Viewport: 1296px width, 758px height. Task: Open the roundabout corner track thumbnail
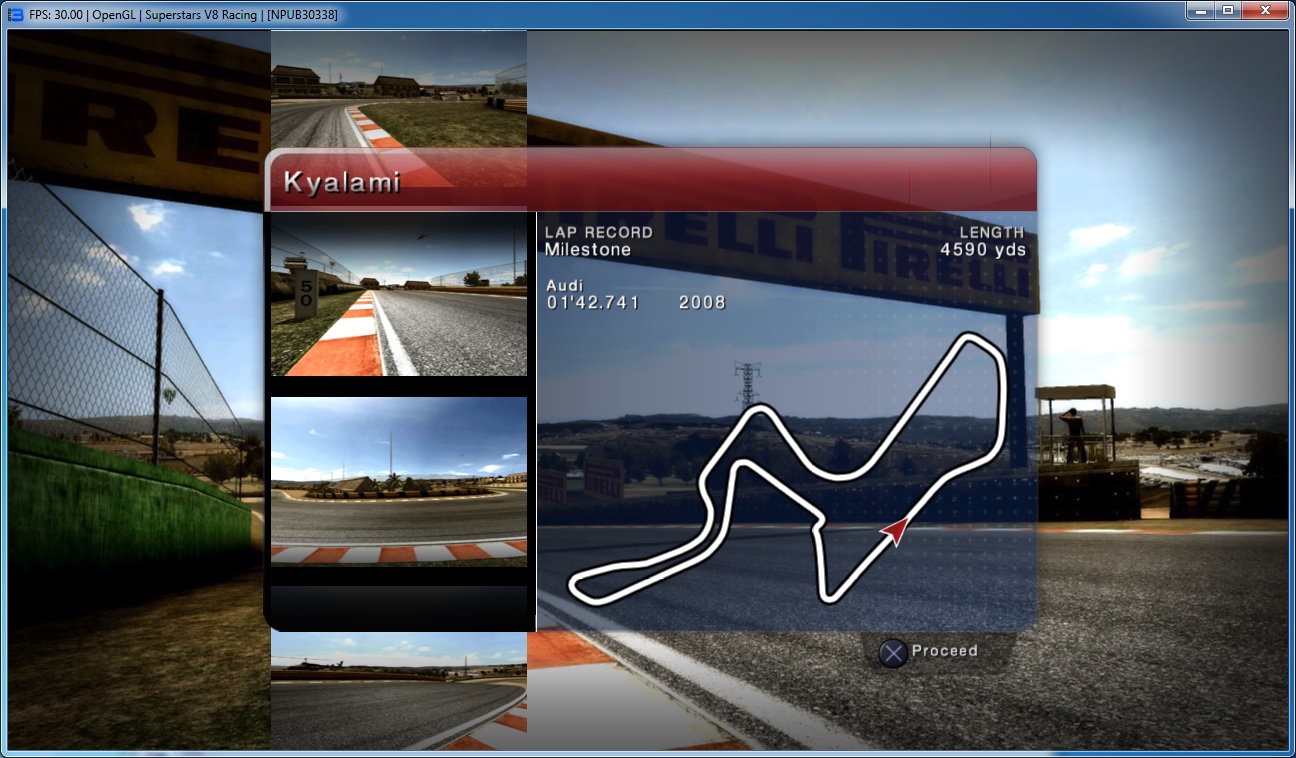point(399,481)
